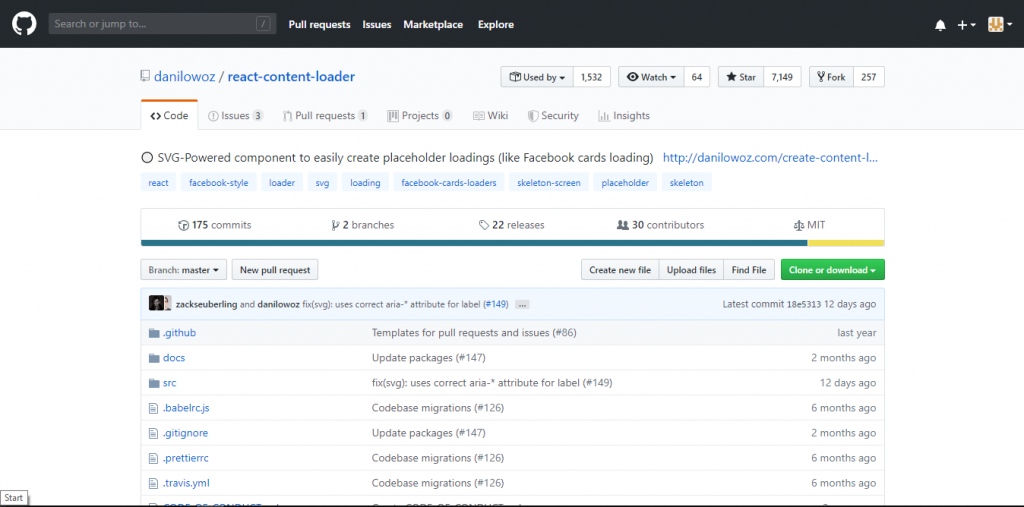The height and width of the screenshot is (507, 1024).
Task: Open the docs folder
Action: tap(174, 357)
